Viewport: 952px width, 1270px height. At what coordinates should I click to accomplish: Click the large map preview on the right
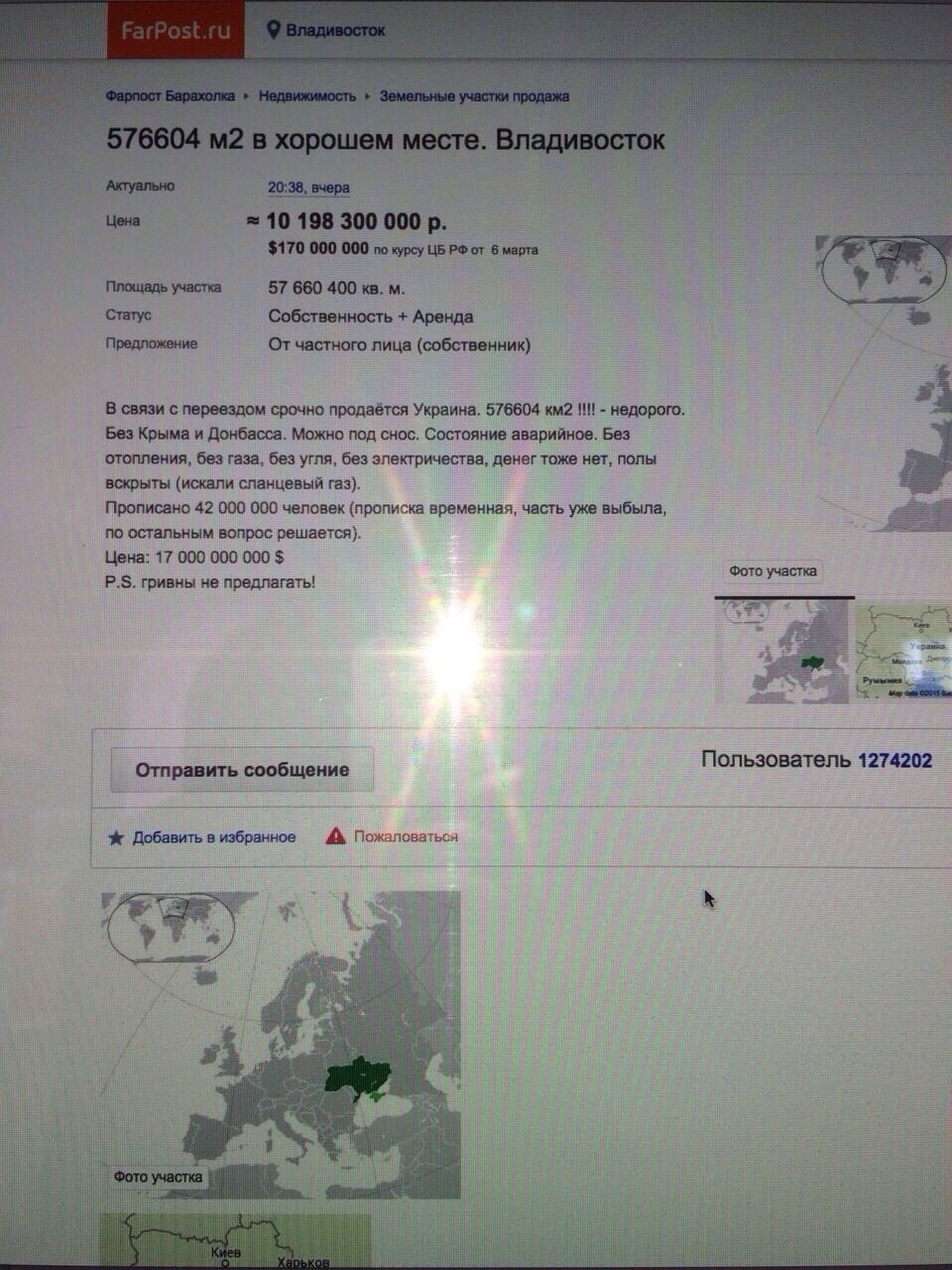coord(883,387)
